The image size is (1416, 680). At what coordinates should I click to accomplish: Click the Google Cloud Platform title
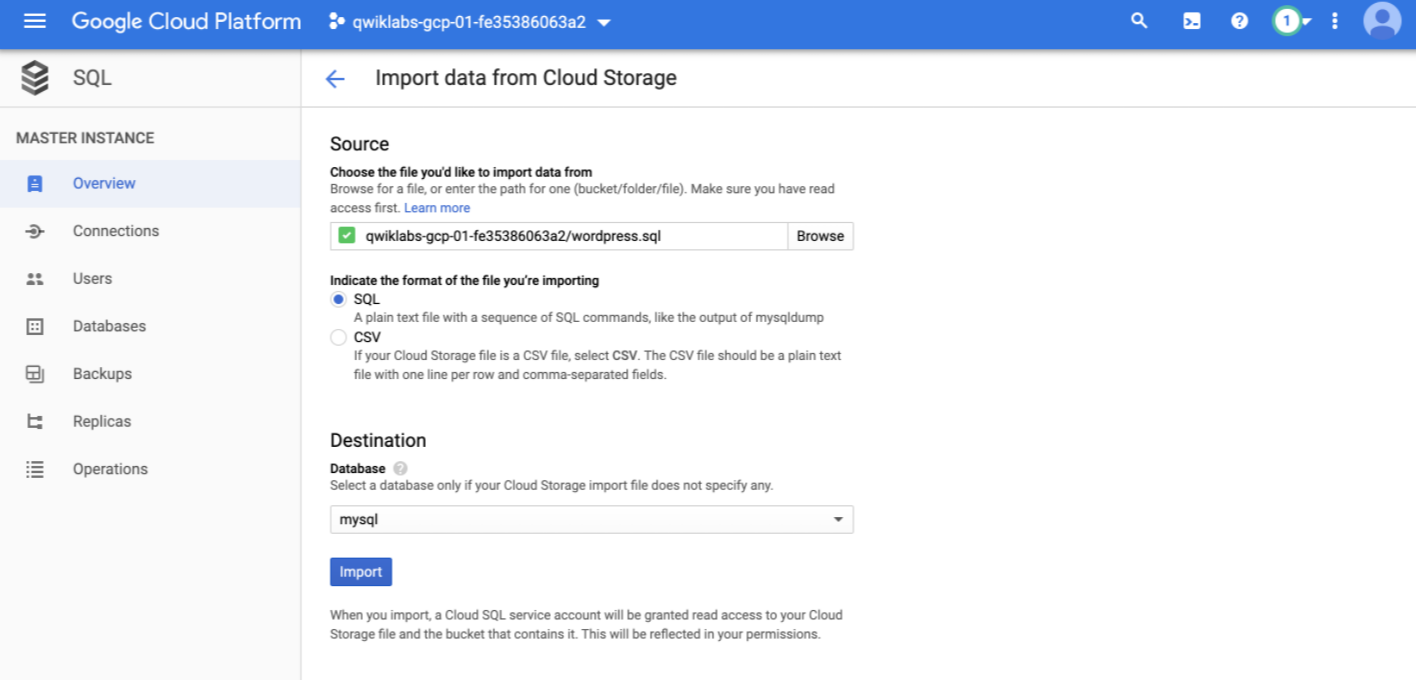tap(186, 21)
